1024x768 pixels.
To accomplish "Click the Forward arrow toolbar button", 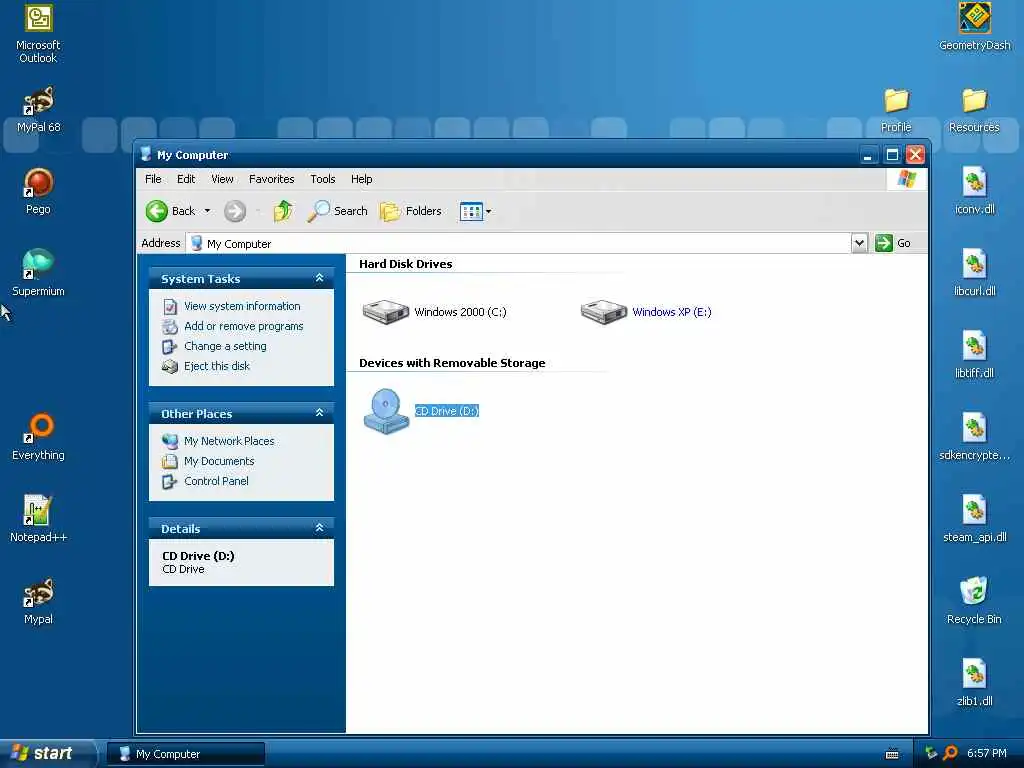I will 235,211.
